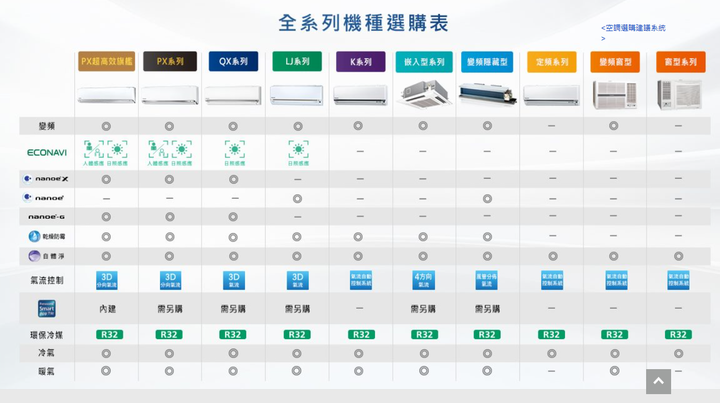The height and width of the screenshot is (403, 720).
Task: Click the 內建 cell text
Action: [x=107, y=309]
